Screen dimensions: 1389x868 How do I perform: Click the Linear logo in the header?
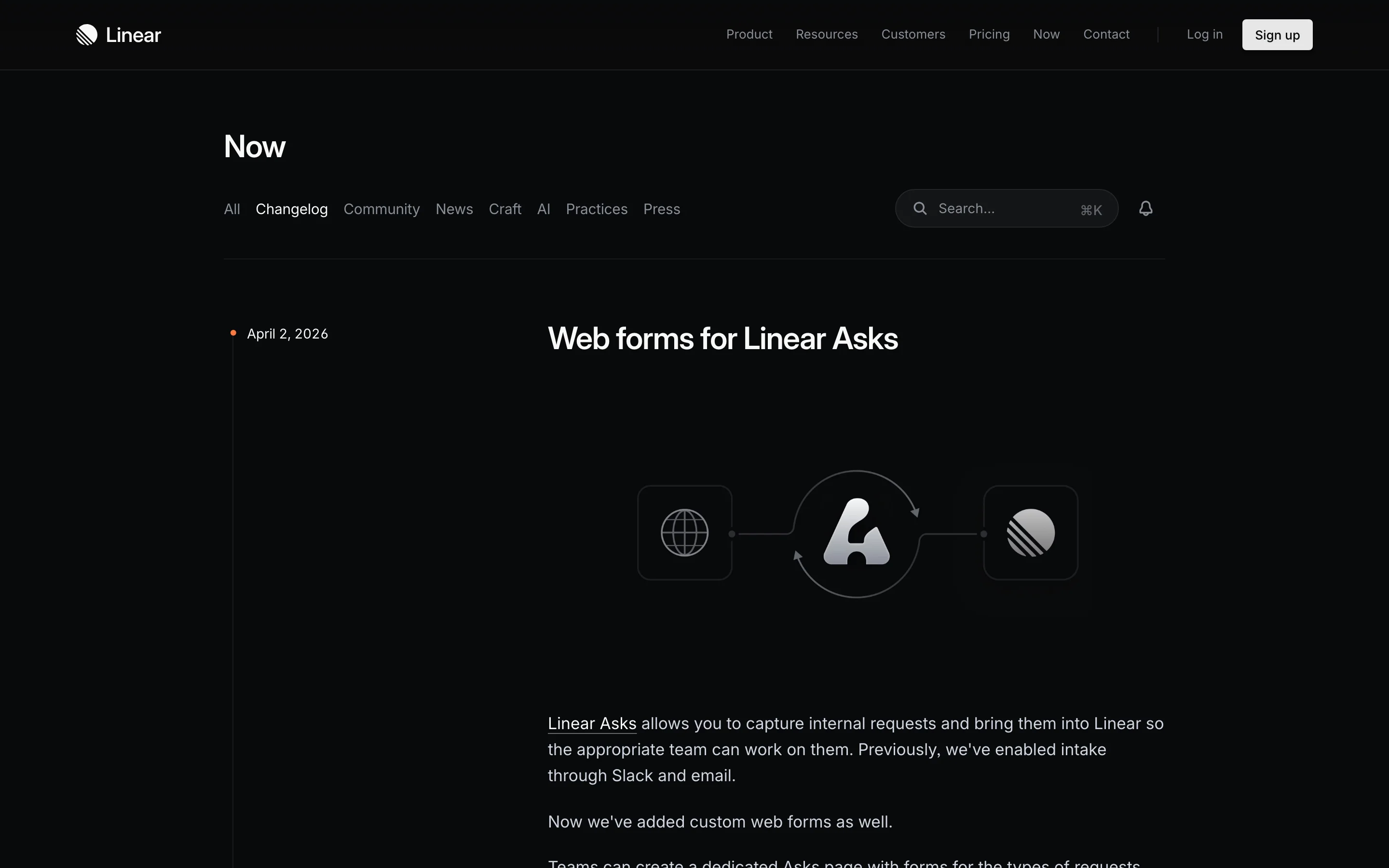pyautogui.click(x=118, y=34)
